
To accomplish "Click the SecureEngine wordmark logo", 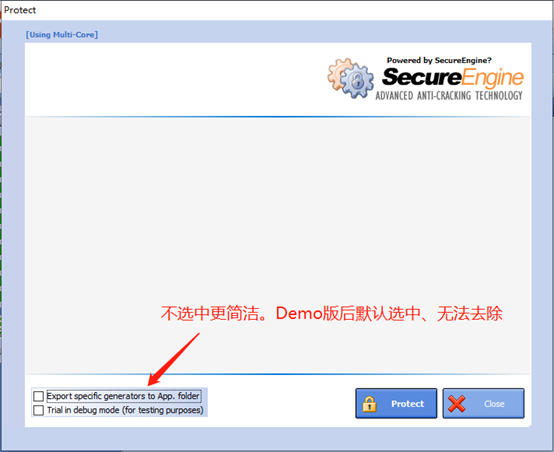I will click(x=453, y=78).
